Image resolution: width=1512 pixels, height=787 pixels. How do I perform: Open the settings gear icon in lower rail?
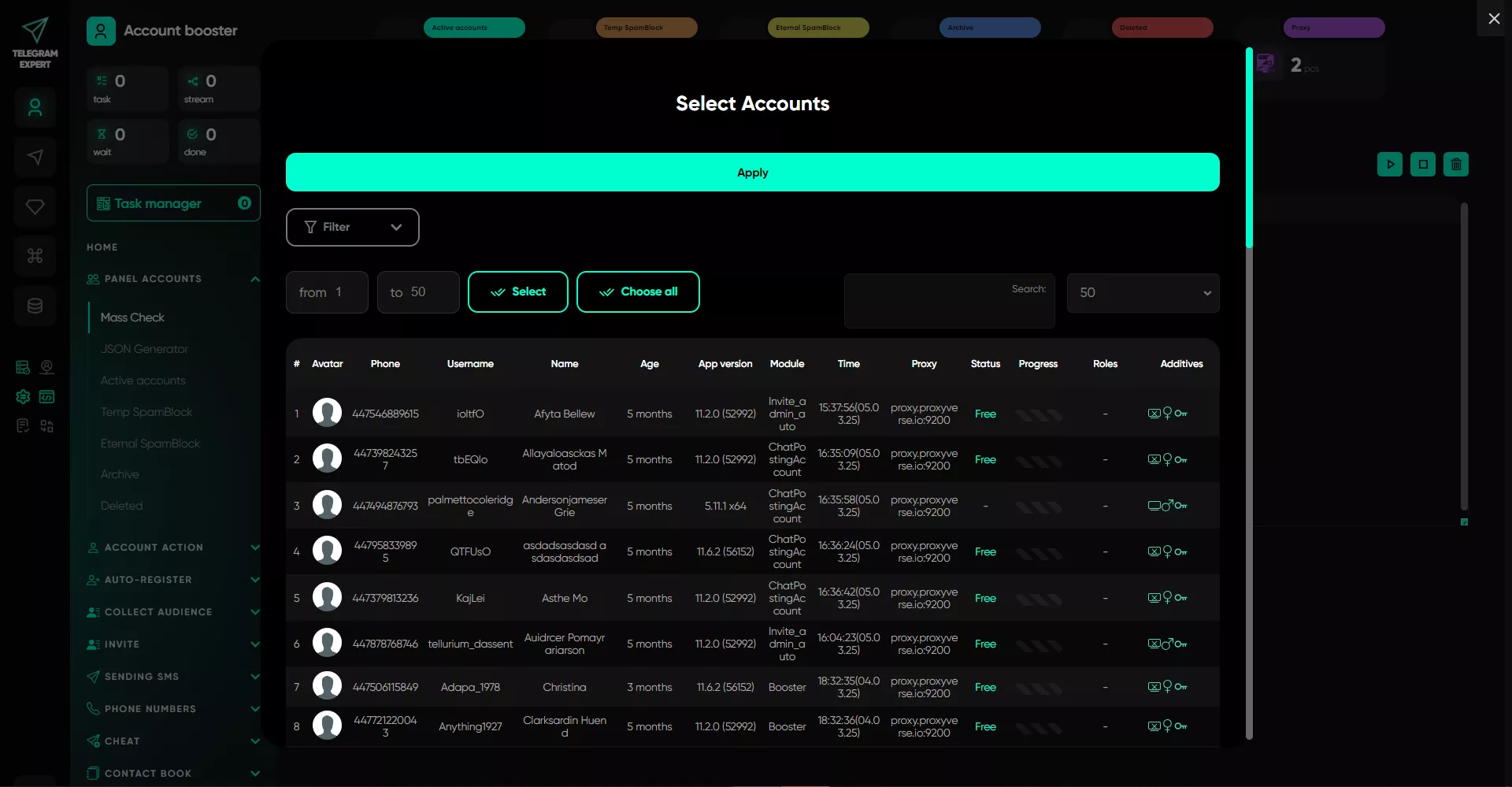click(23, 396)
